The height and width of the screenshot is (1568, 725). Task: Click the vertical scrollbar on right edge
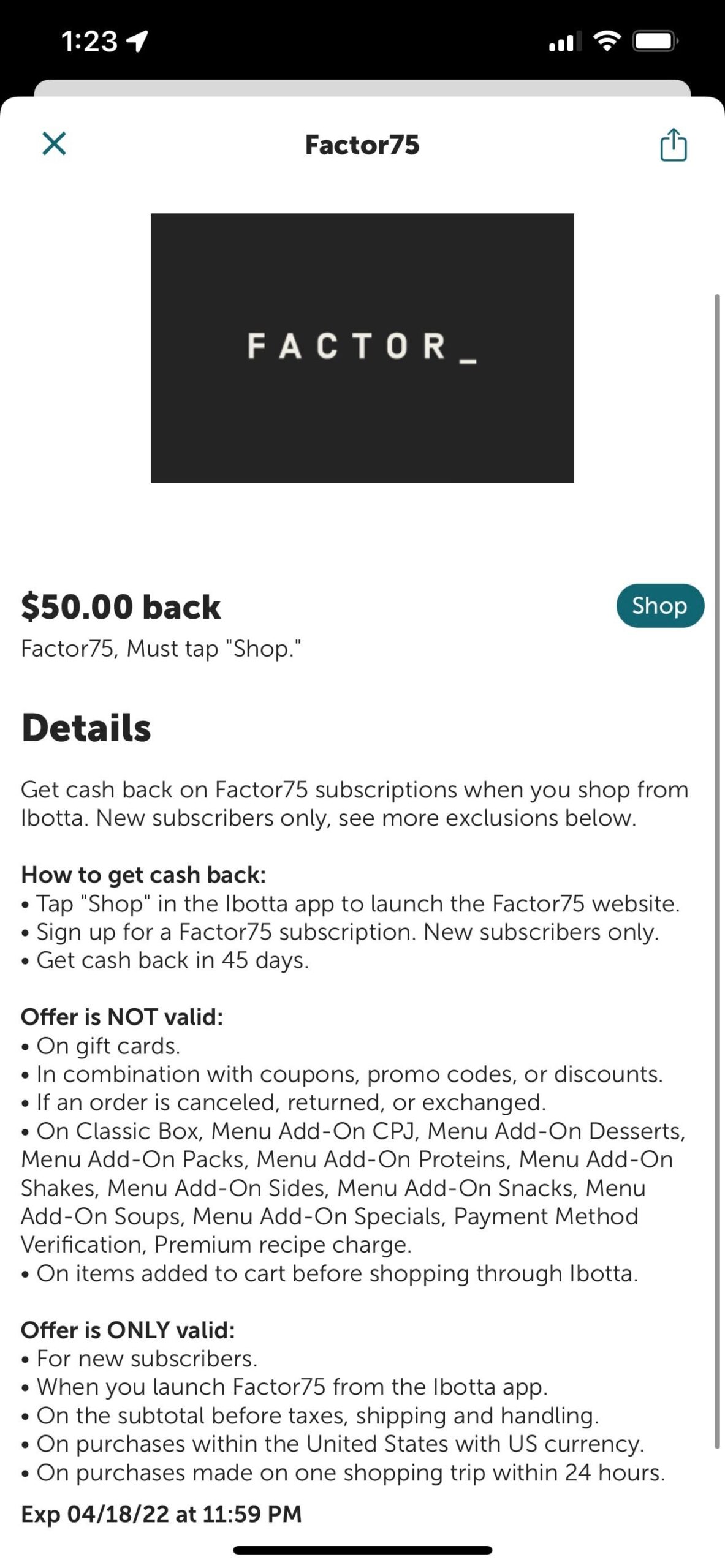[x=716, y=870]
